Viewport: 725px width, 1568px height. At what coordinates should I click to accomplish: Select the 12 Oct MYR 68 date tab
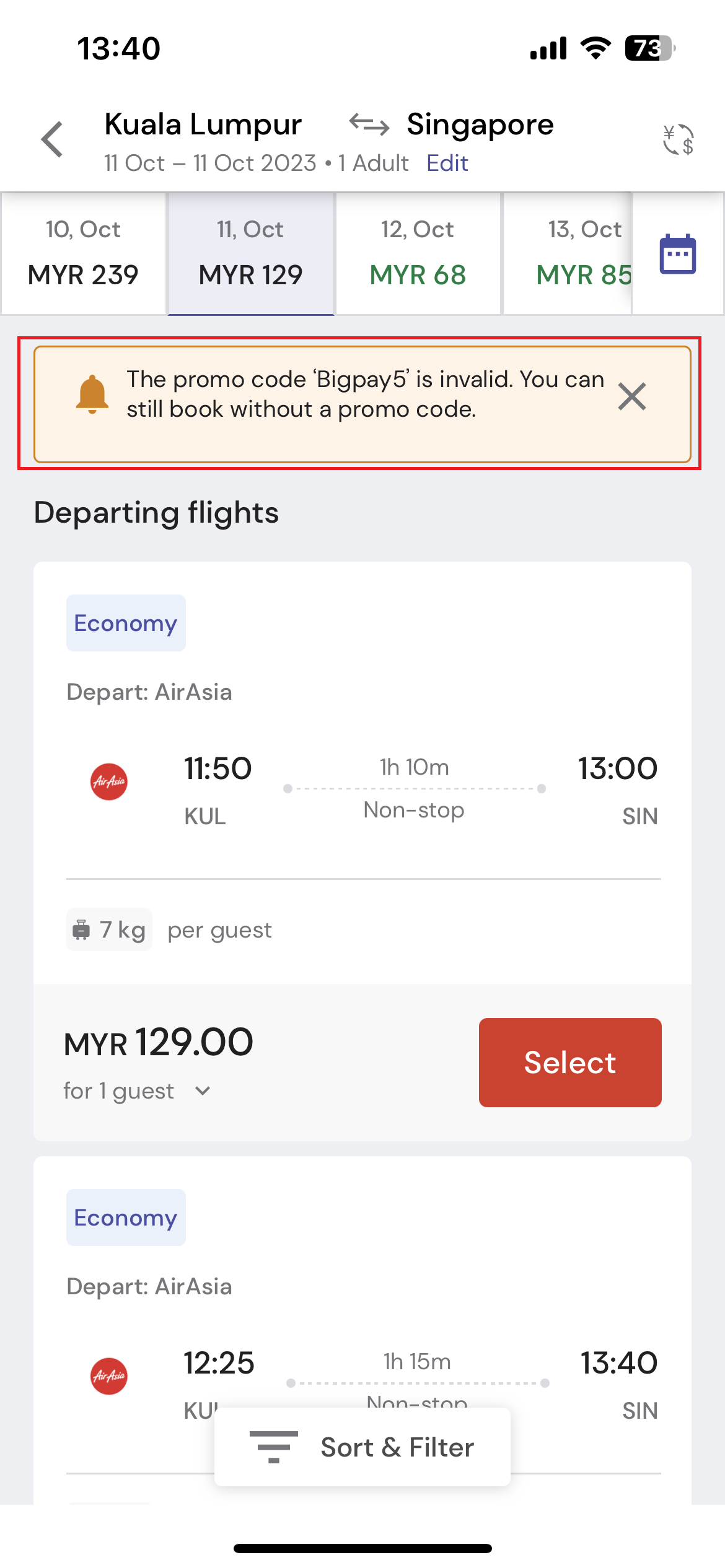418,253
